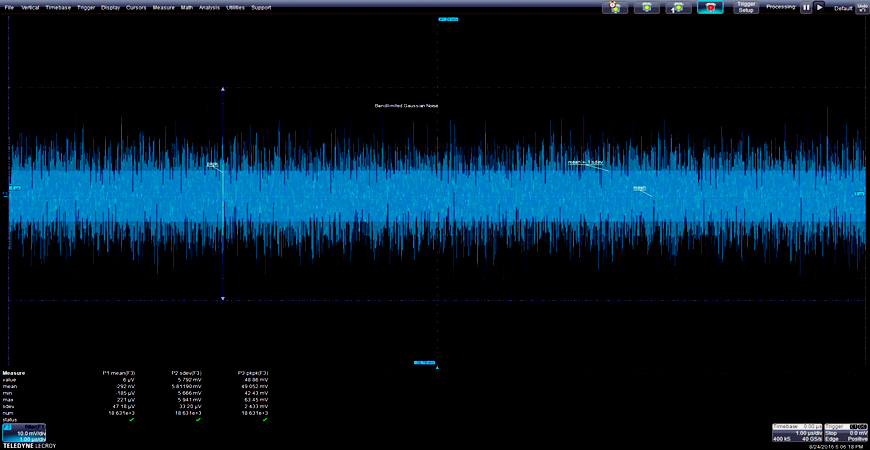Click the right-edge trace level indicator
Screen dimensions: 870x450
tap(859, 194)
